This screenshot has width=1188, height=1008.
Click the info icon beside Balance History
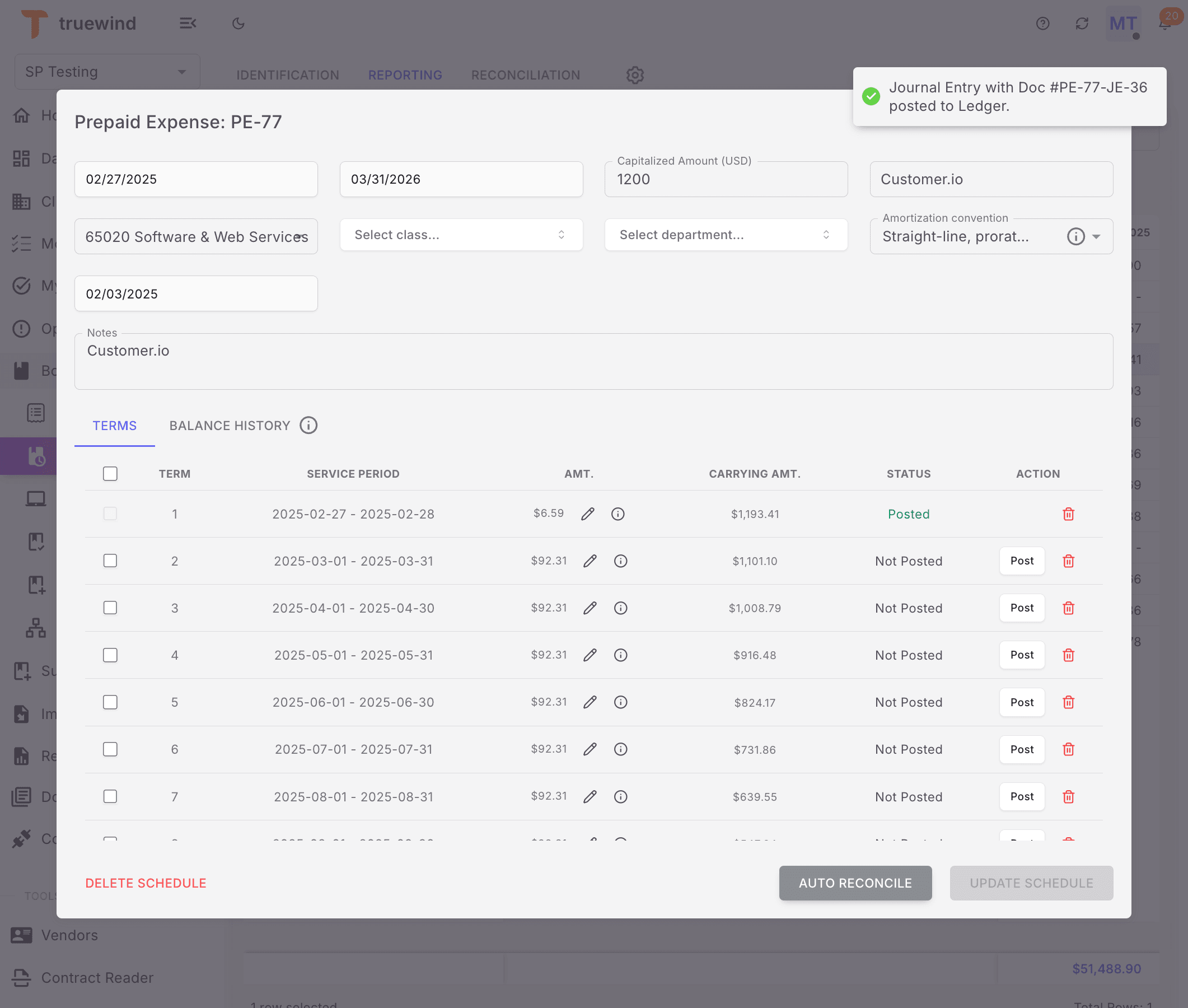[308, 425]
